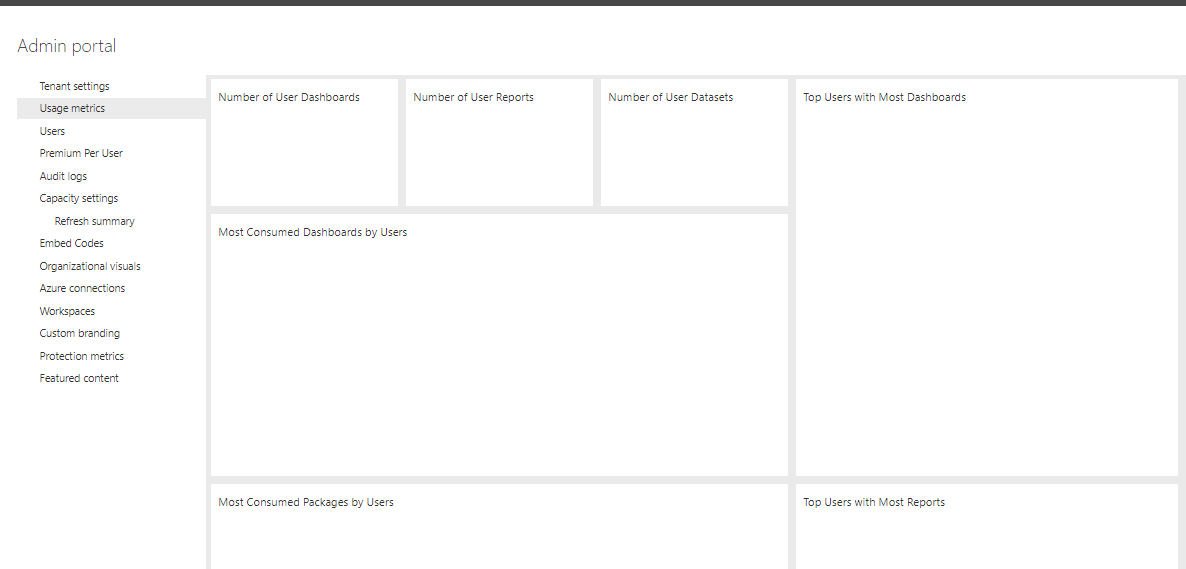Open Capacity settings
The width and height of the screenshot is (1186, 569).
point(79,198)
